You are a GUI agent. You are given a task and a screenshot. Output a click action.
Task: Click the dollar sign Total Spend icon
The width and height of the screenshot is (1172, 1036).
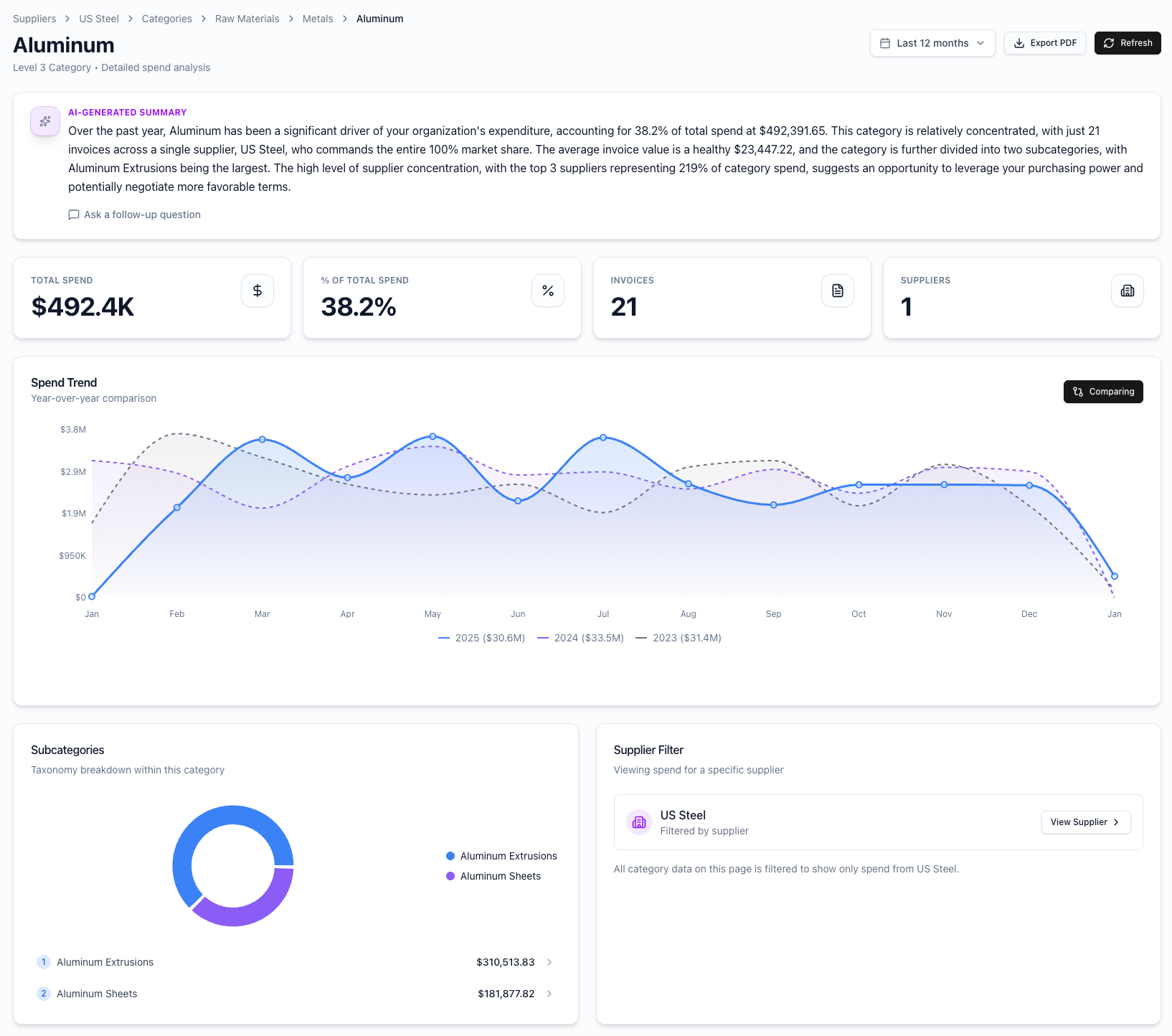(257, 291)
